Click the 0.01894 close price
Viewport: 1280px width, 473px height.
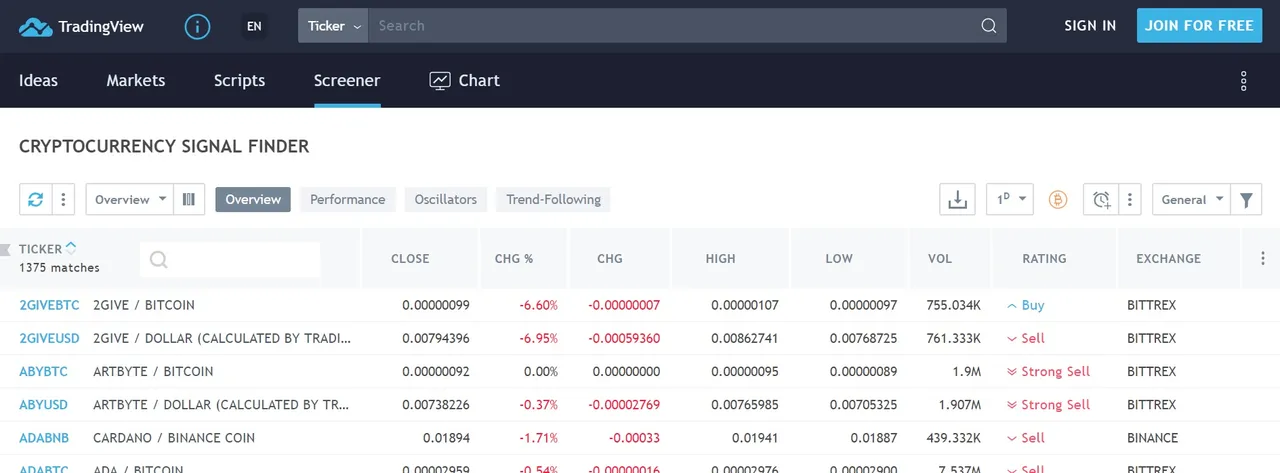click(x=446, y=437)
